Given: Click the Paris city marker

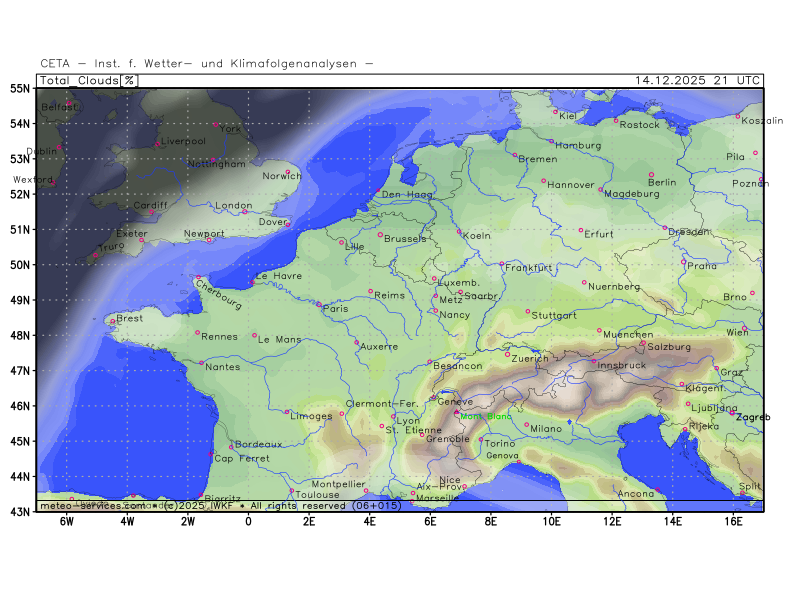Looking at the screenshot, I should click(x=319, y=304).
